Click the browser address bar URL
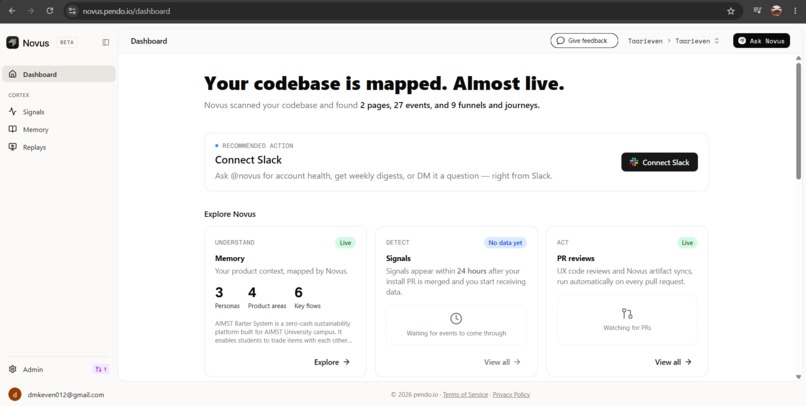The width and height of the screenshot is (806, 406). [x=126, y=11]
